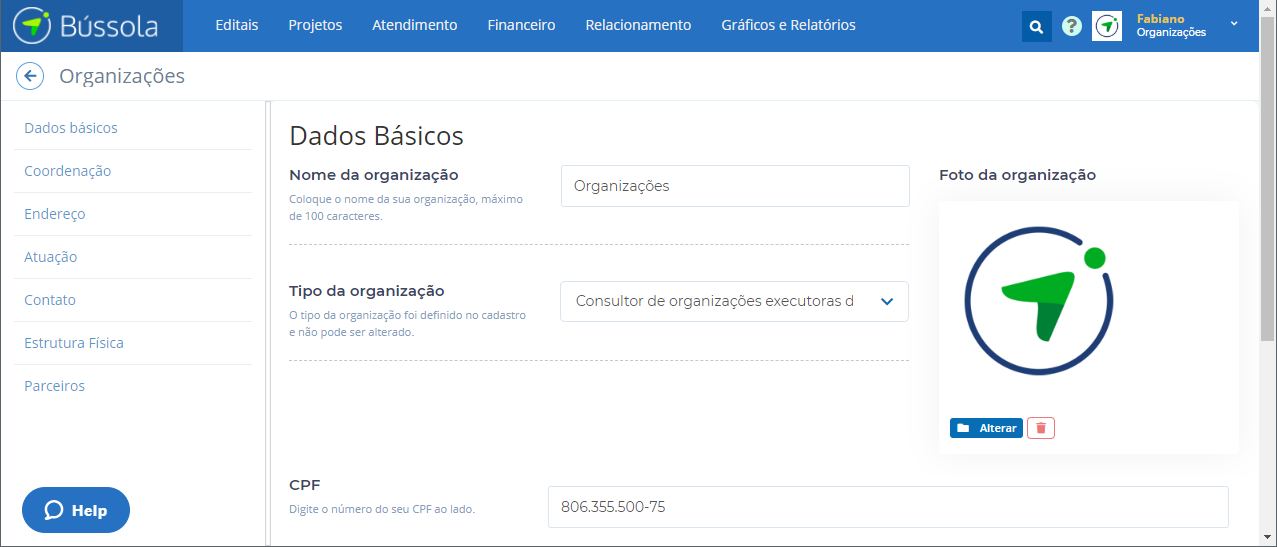
Task: Select Estrutura Física in sidebar
Action: click(74, 343)
